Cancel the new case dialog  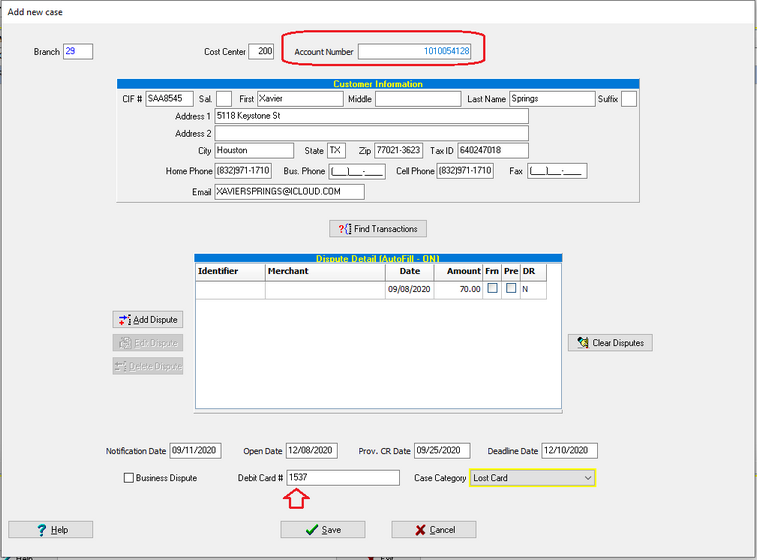[433, 530]
